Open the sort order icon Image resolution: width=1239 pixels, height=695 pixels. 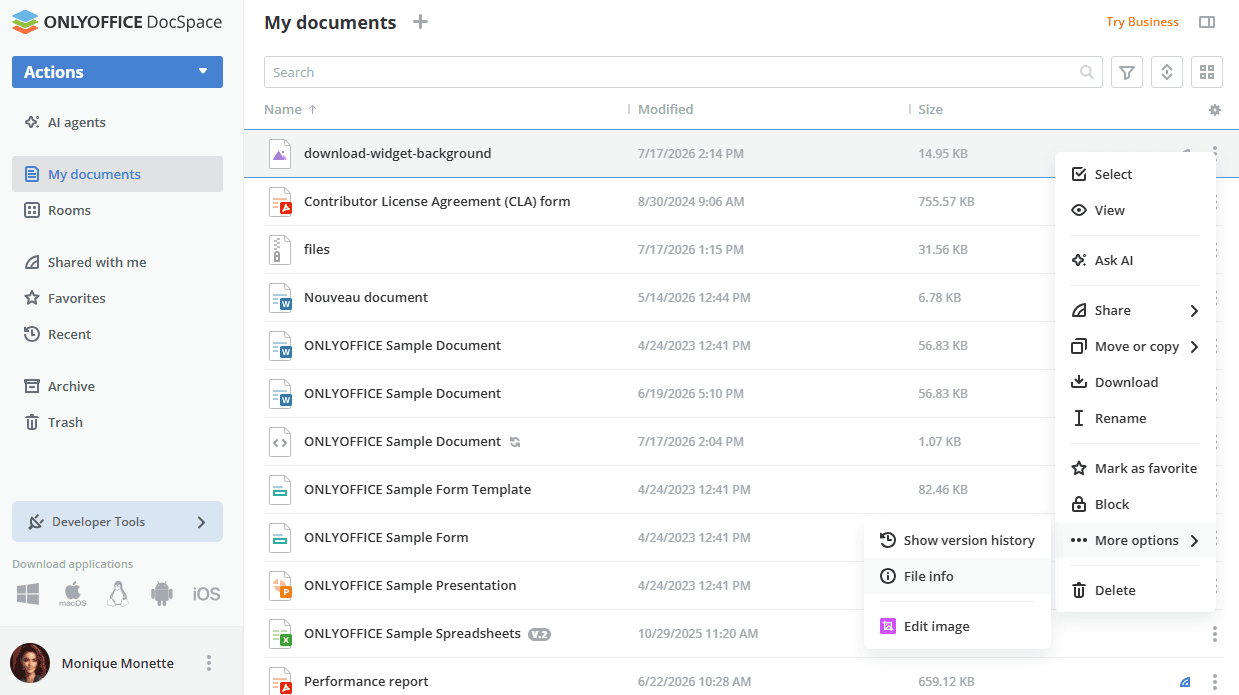1167,72
